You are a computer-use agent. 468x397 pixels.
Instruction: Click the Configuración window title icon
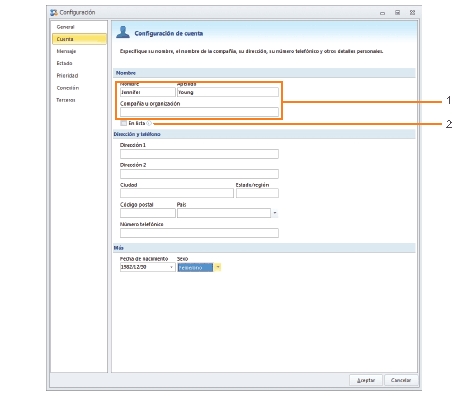click(53, 13)
